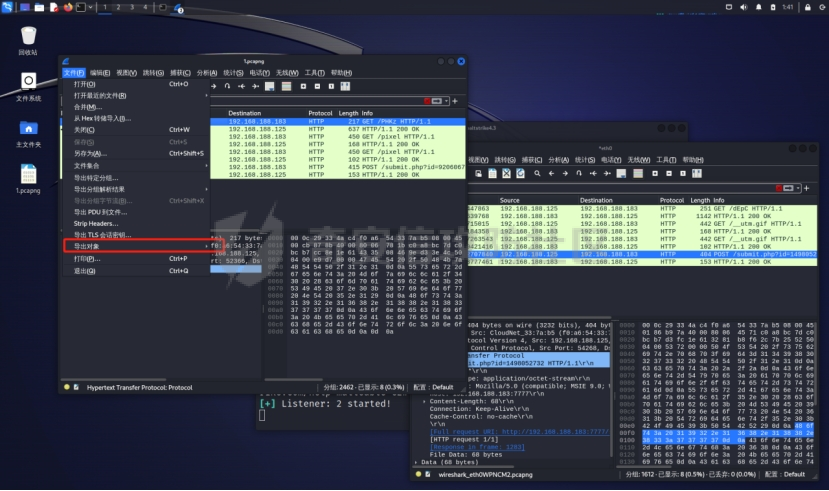Click the expert information circle in status bar
829x491 pixels.
pyautogui.click(x=66, y=386)
